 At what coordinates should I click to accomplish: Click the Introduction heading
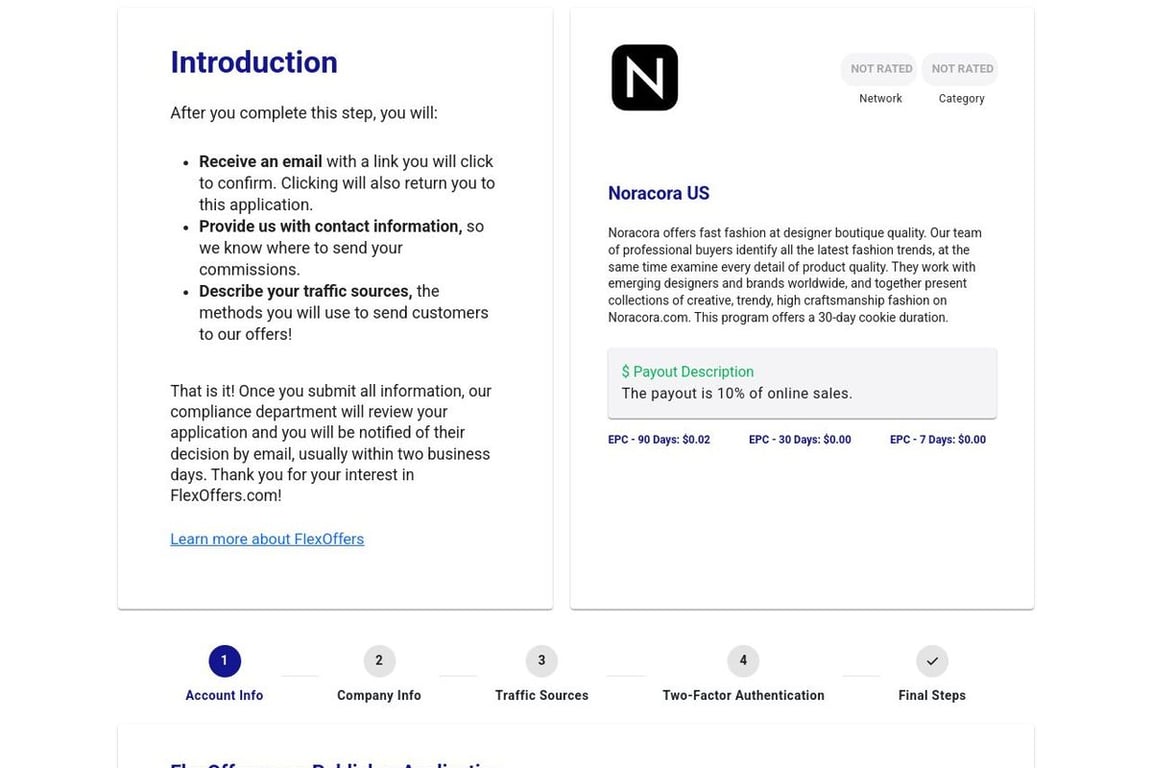pyautogui.click(x=253, y=62)
